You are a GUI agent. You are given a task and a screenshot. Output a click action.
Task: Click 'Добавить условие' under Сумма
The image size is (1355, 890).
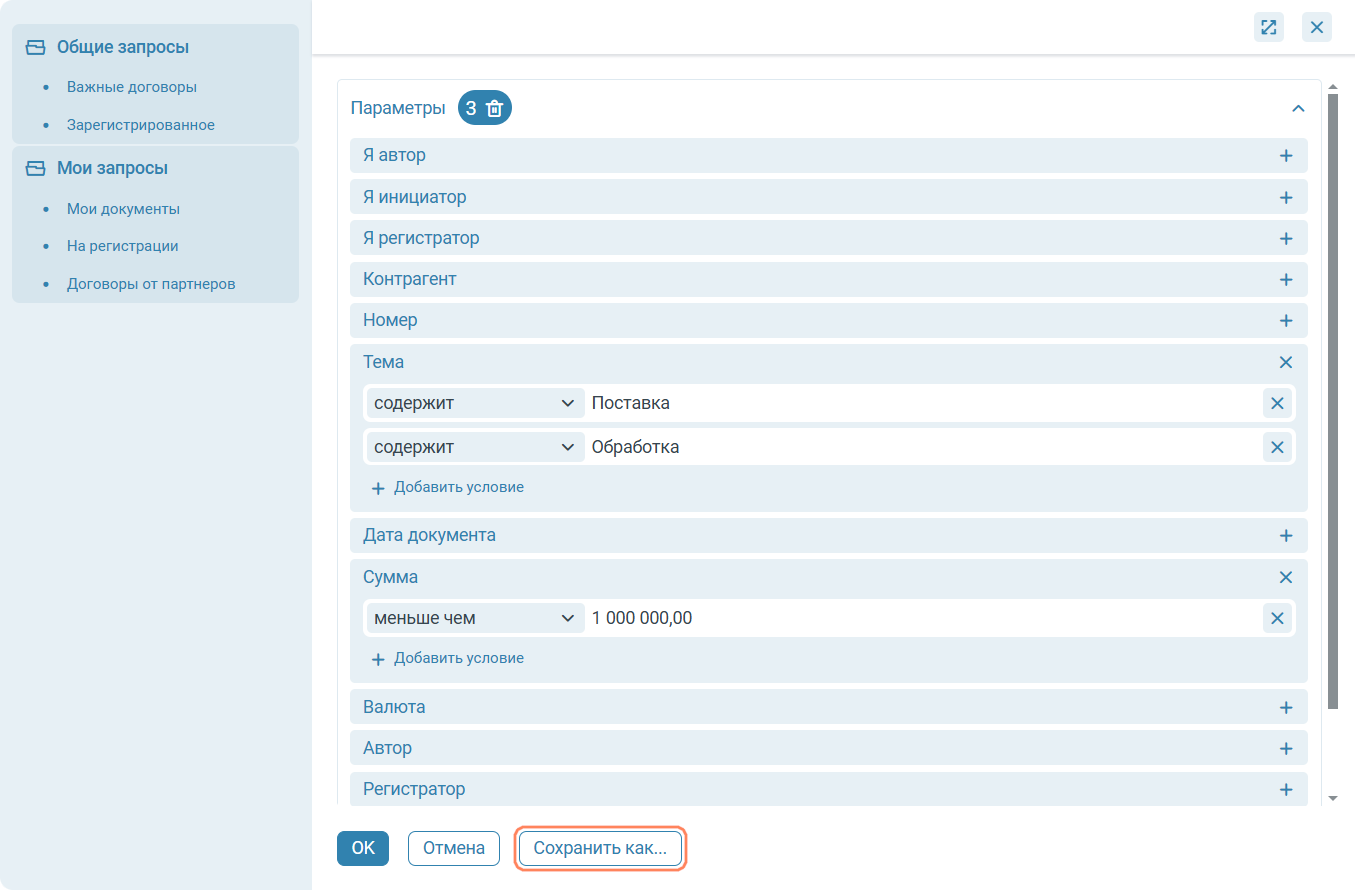coord(448,659)
